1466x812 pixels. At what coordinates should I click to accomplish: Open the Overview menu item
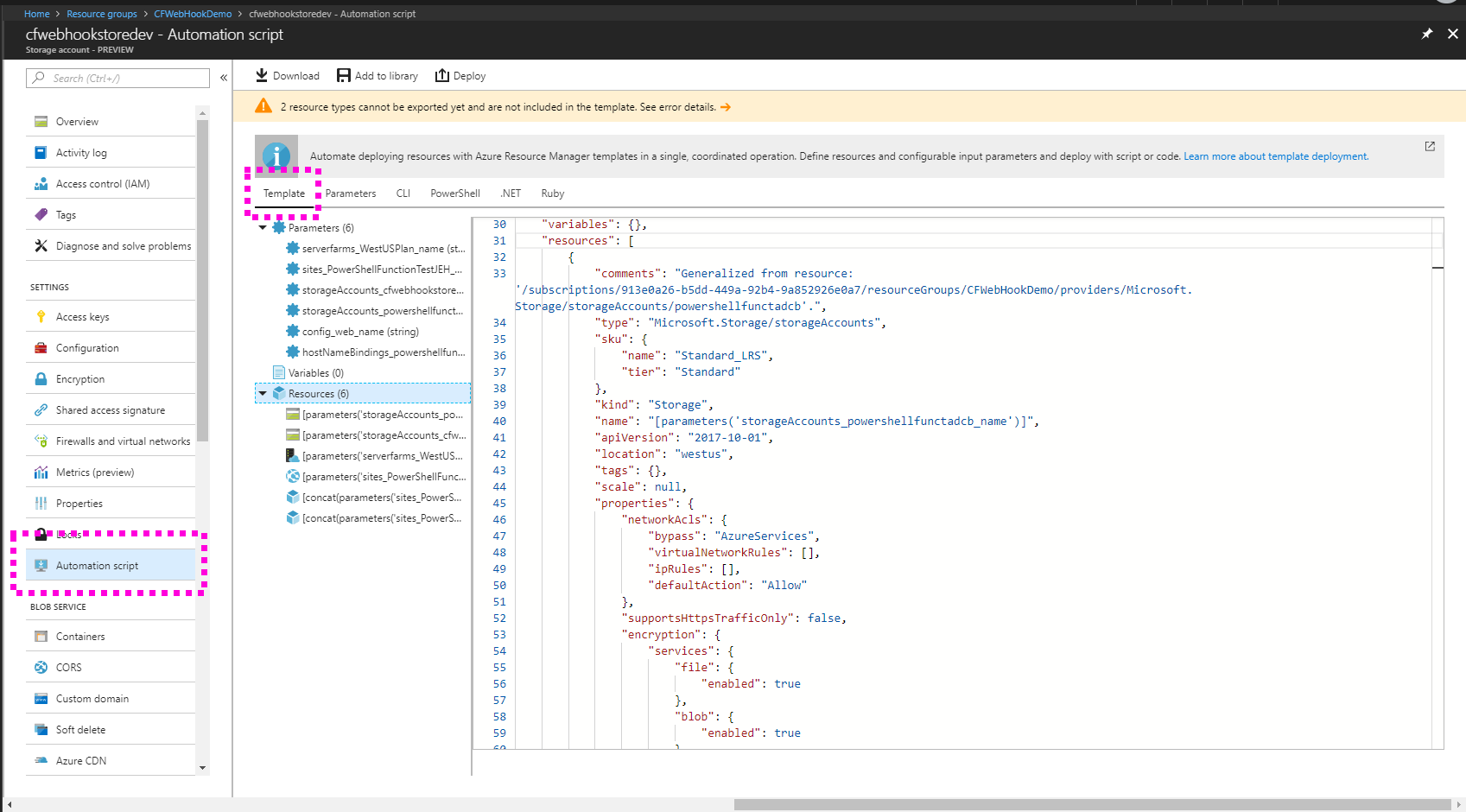click(111, 122)
